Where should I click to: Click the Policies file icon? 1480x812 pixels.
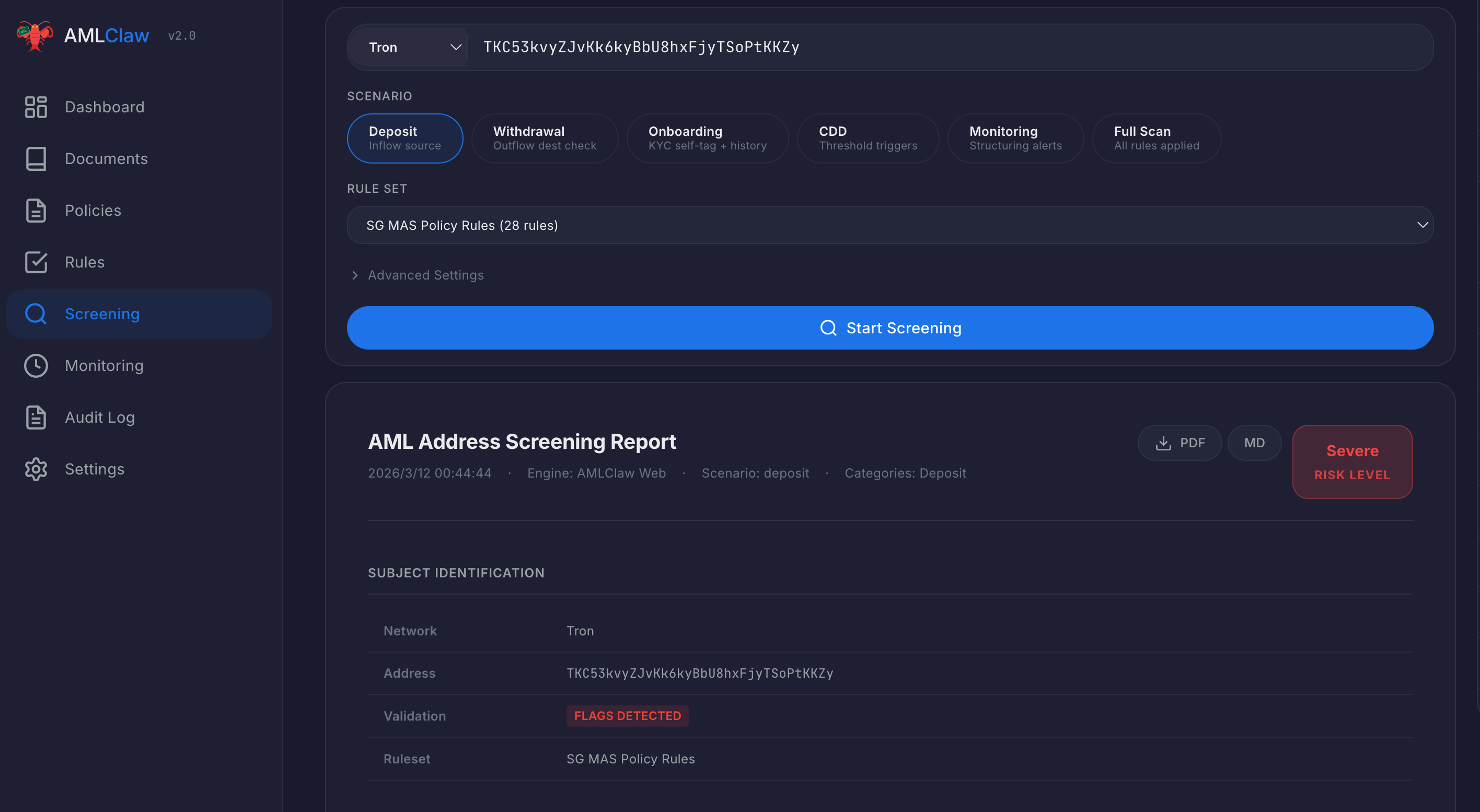click(36, 210)
